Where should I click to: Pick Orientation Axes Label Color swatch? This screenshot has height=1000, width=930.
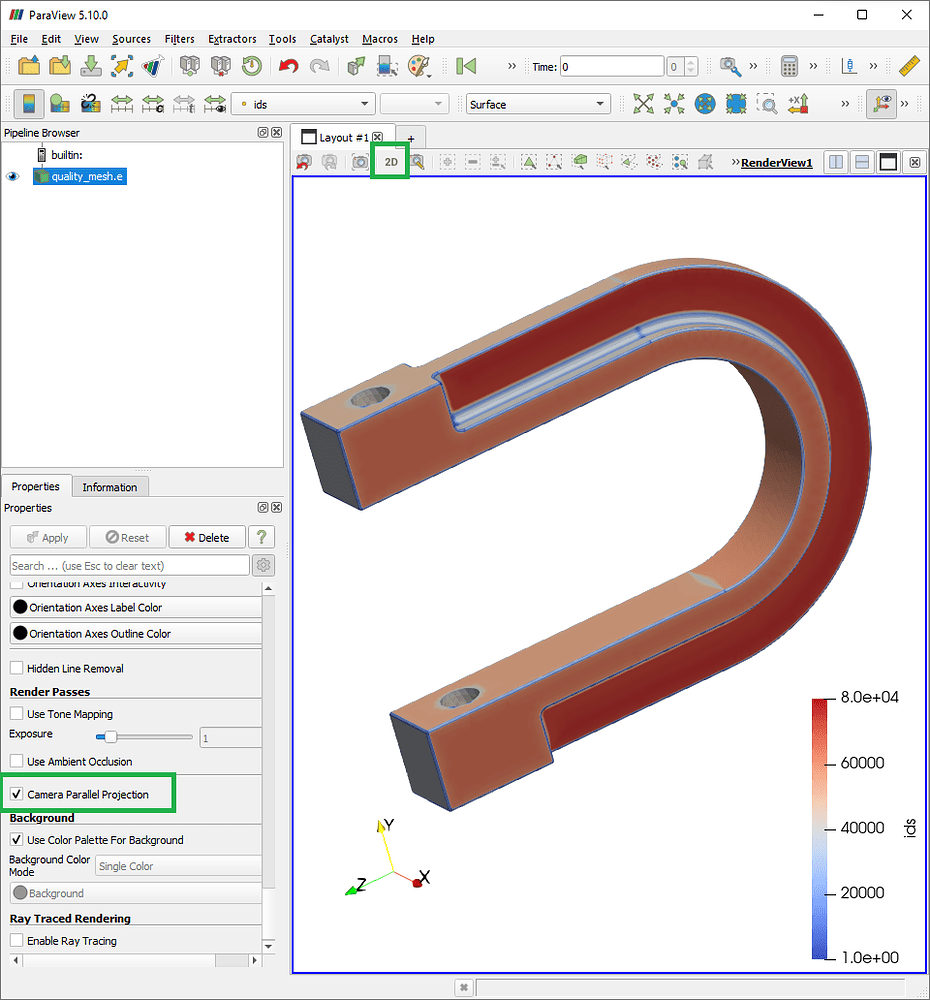coord(20,607)
